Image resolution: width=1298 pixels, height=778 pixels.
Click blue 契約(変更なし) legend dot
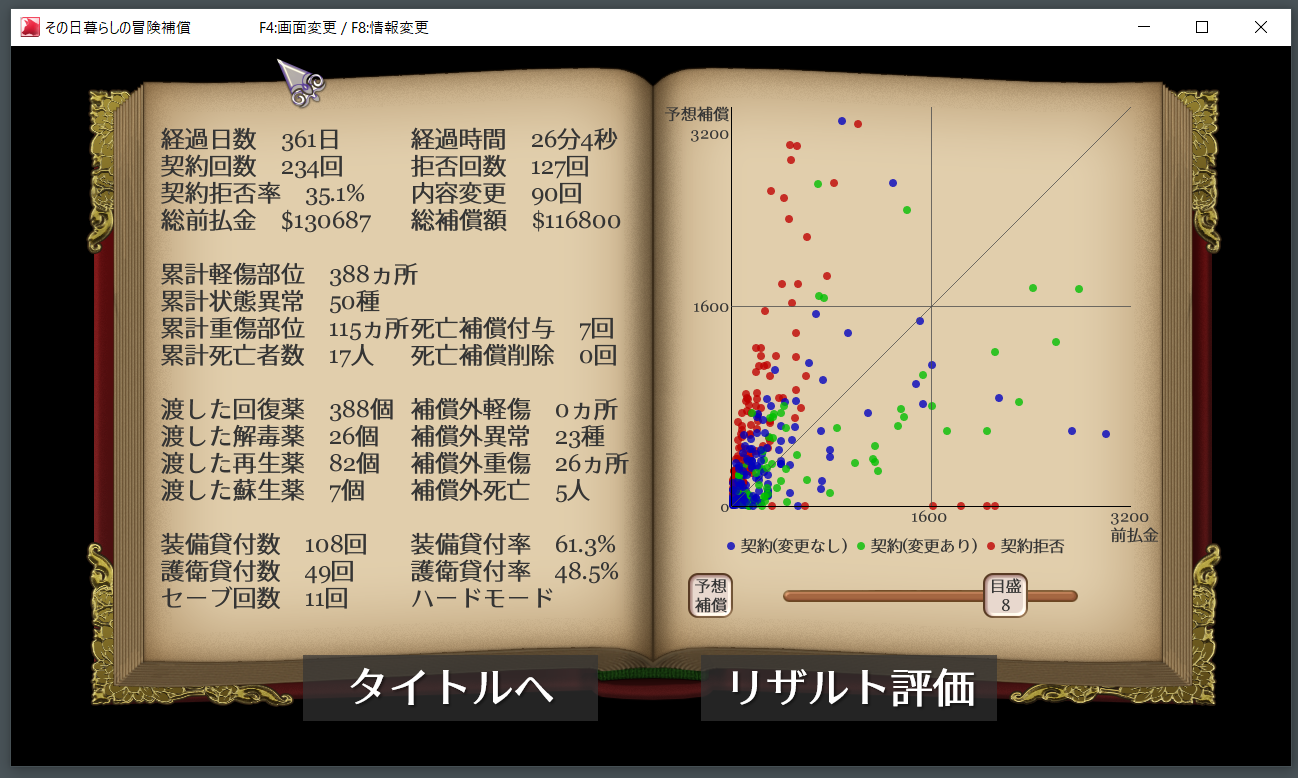pyautogui.click(x=731, y=546)
